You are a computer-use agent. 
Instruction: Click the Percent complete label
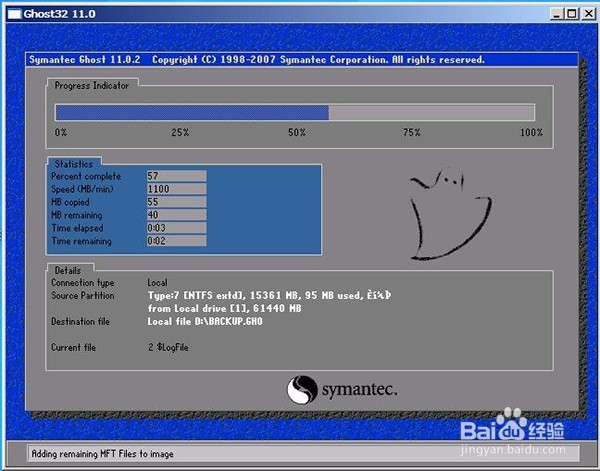[86, 176]
